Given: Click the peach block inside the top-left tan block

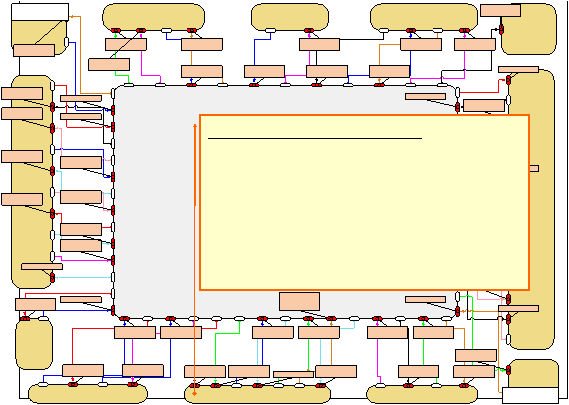Looking at the screenshot, I should pos(34,50).
